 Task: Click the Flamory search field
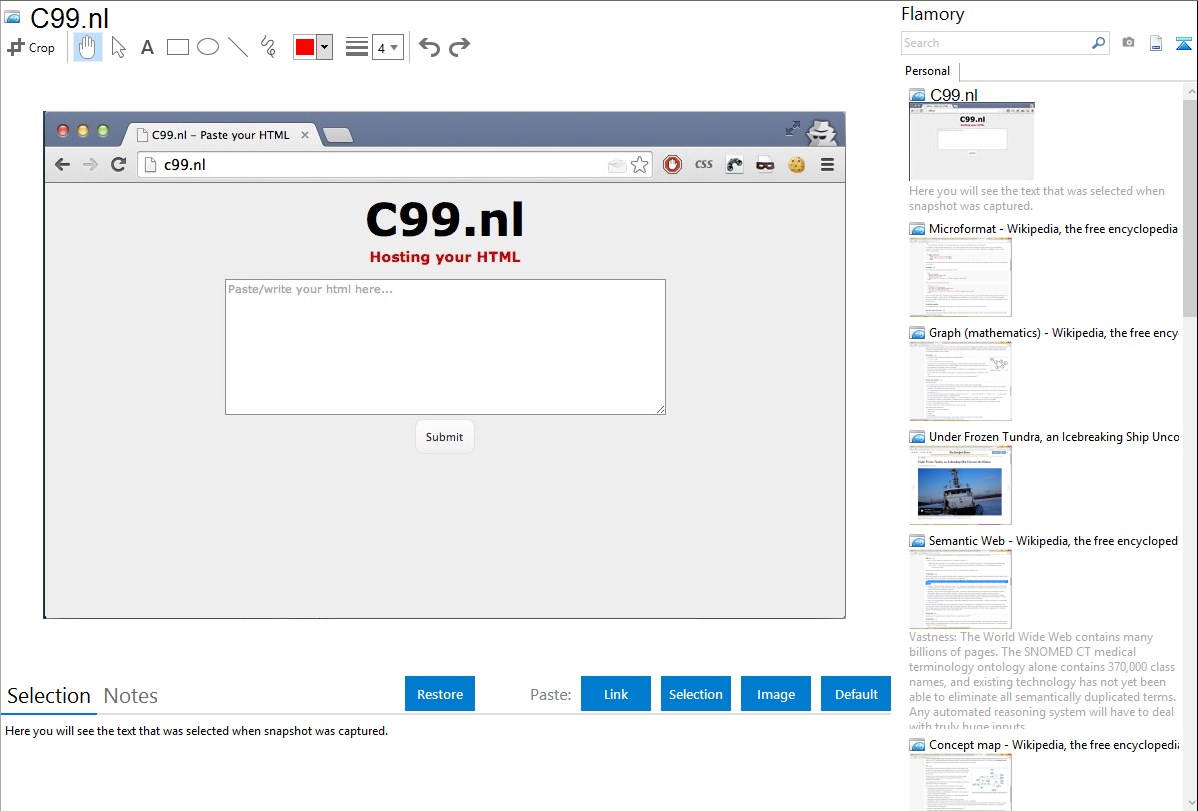(x=994, y=43)
